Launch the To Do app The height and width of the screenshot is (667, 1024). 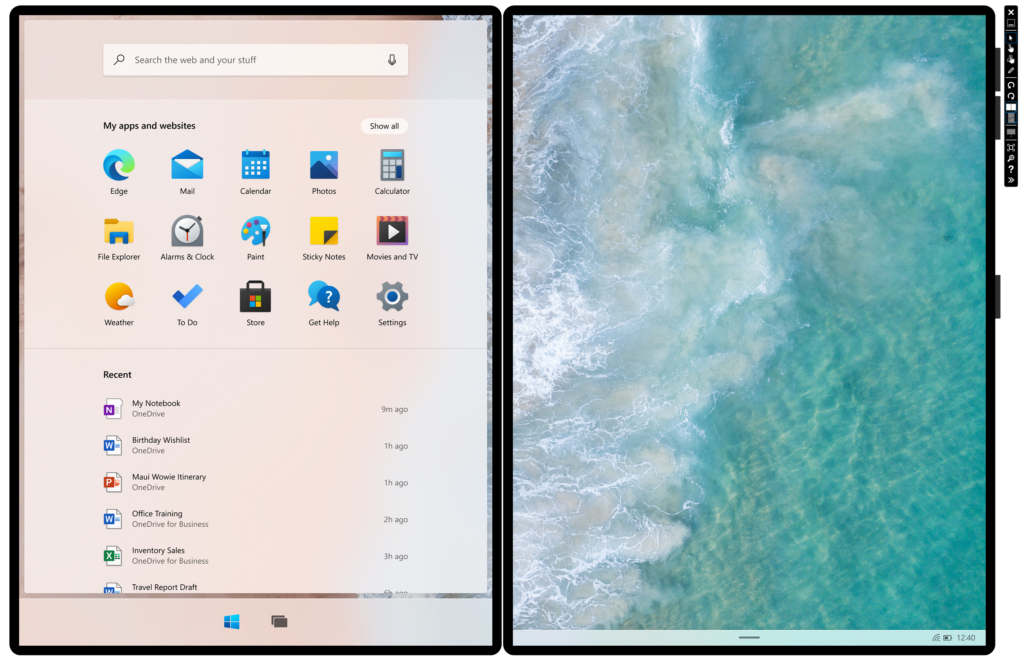click(x=187, y=304)
